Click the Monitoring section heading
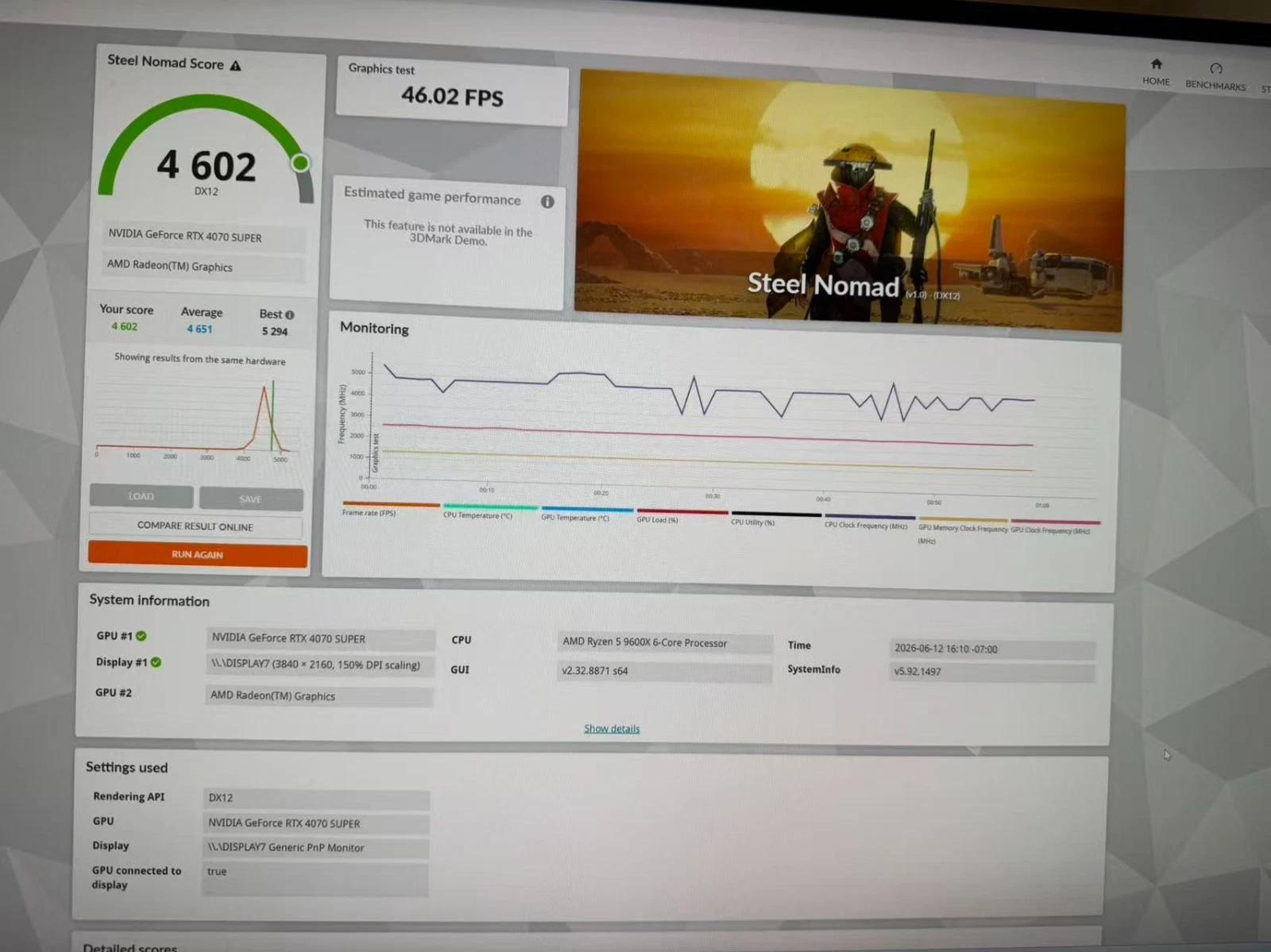The height and width of the screenshot is (952, 1271). click(x=374, y=328)
